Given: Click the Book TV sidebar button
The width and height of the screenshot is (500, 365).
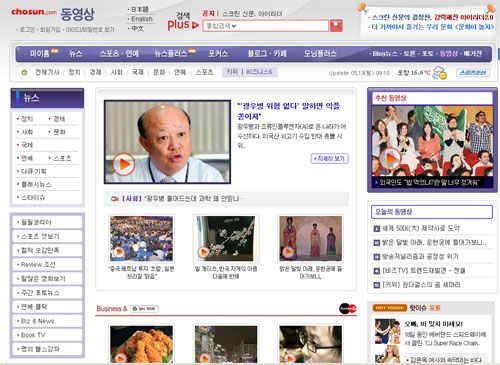Looking at the screenshot, I should point(47,335).
